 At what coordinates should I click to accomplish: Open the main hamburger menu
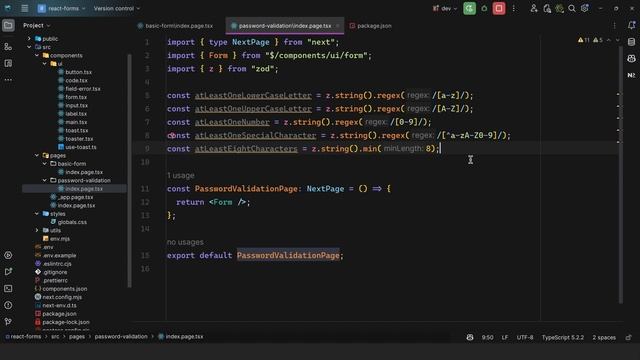click(x=24, y=8)
